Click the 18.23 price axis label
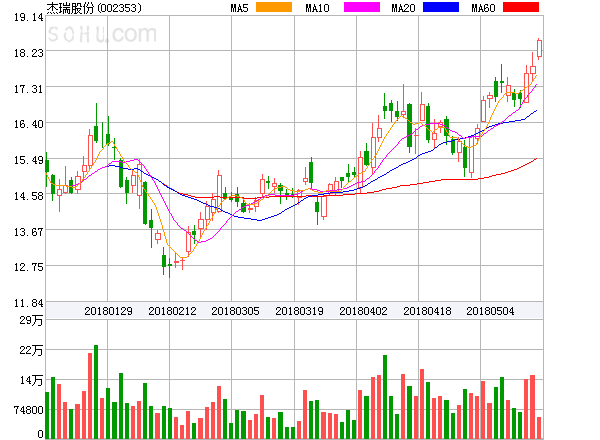Image resolution: width=600 pixels, height=440 pixels. coord(29,53)
